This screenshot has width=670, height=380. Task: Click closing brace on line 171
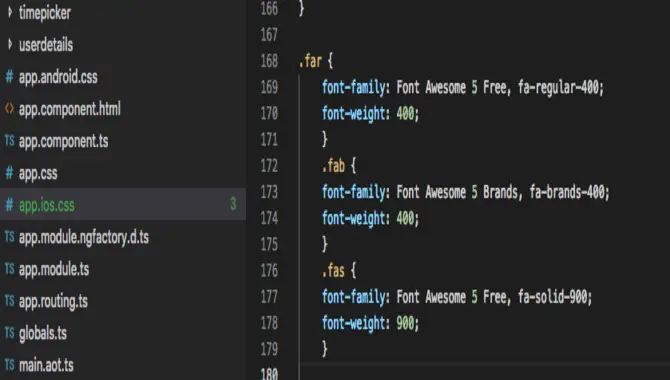tap(325, 139)
